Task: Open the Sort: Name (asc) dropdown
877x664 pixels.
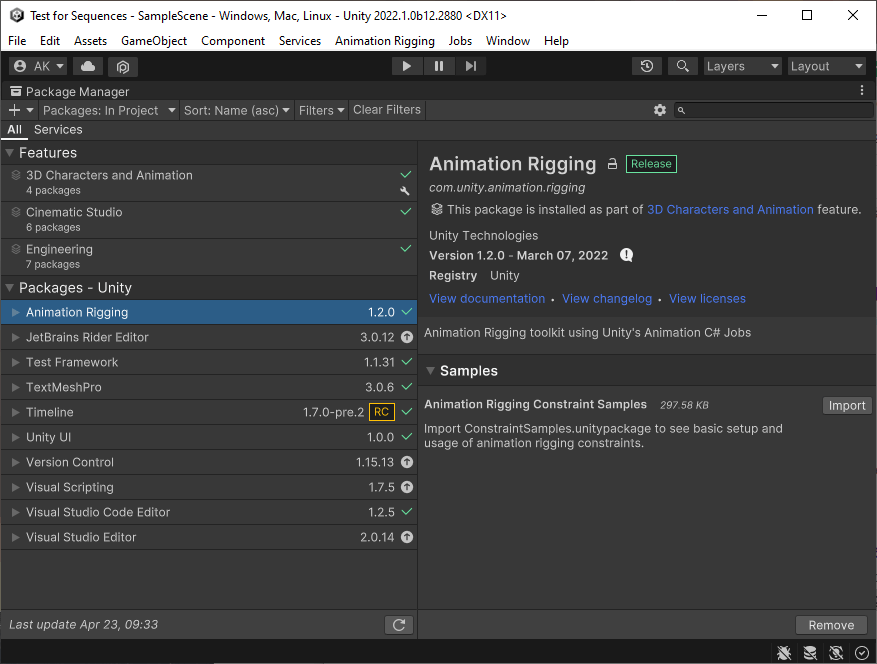Action: pos(237,110)
